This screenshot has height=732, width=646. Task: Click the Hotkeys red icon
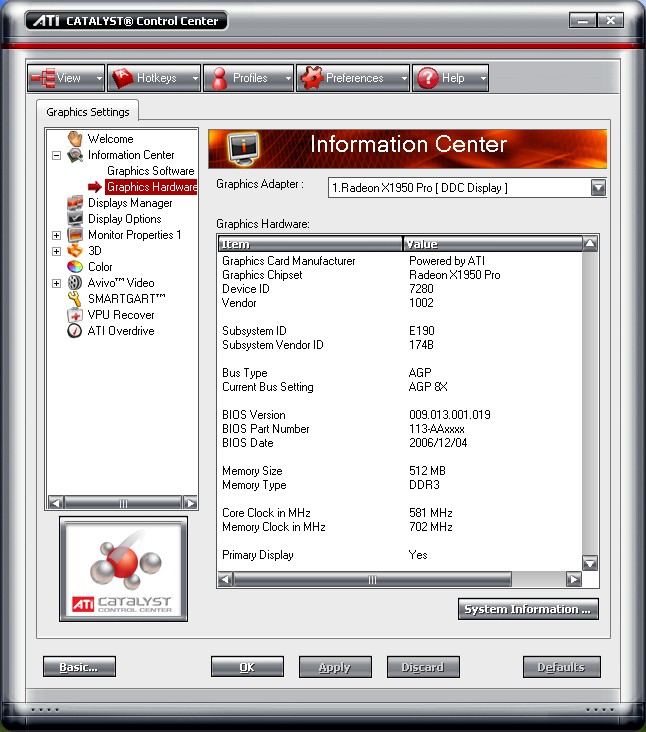(122, 78)
